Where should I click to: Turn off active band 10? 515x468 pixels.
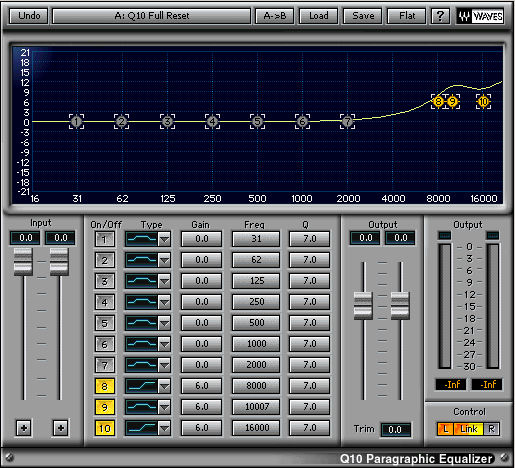(105, 428)
